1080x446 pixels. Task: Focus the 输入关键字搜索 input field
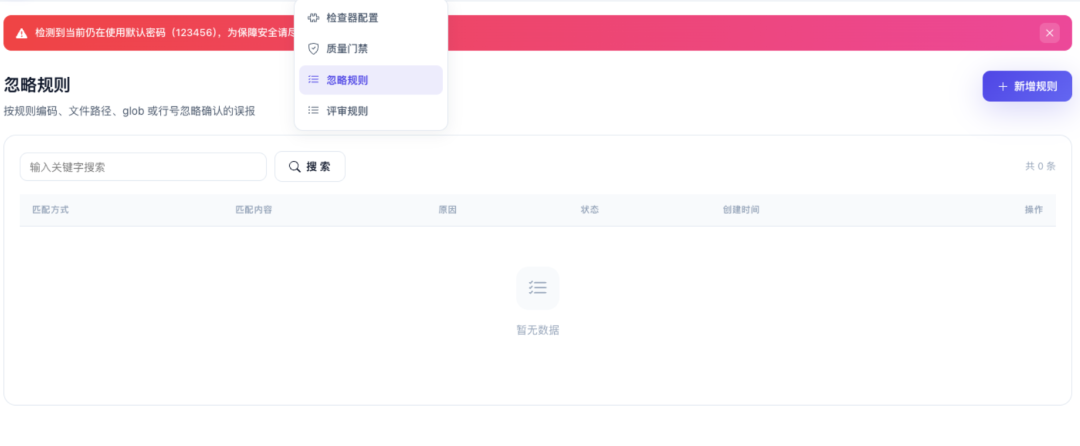tap(143, 167)
